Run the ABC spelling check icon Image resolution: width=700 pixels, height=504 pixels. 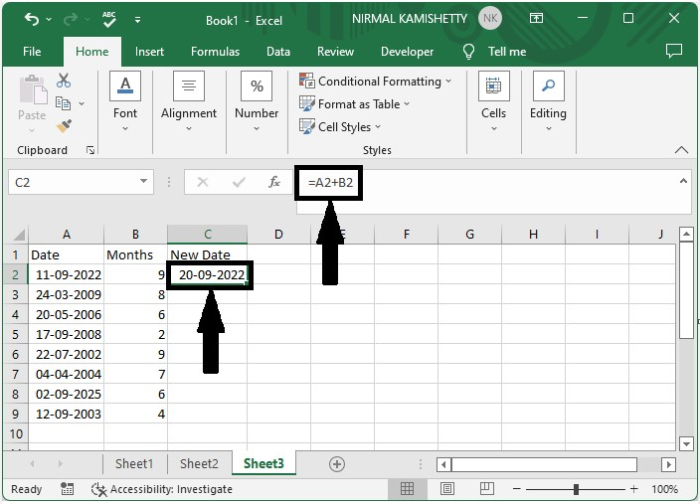point(108,19)
